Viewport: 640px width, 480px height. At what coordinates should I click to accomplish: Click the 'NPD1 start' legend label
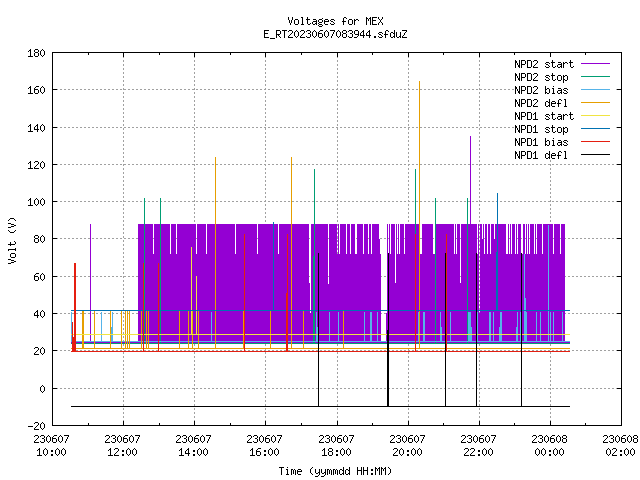pos(544,116)
